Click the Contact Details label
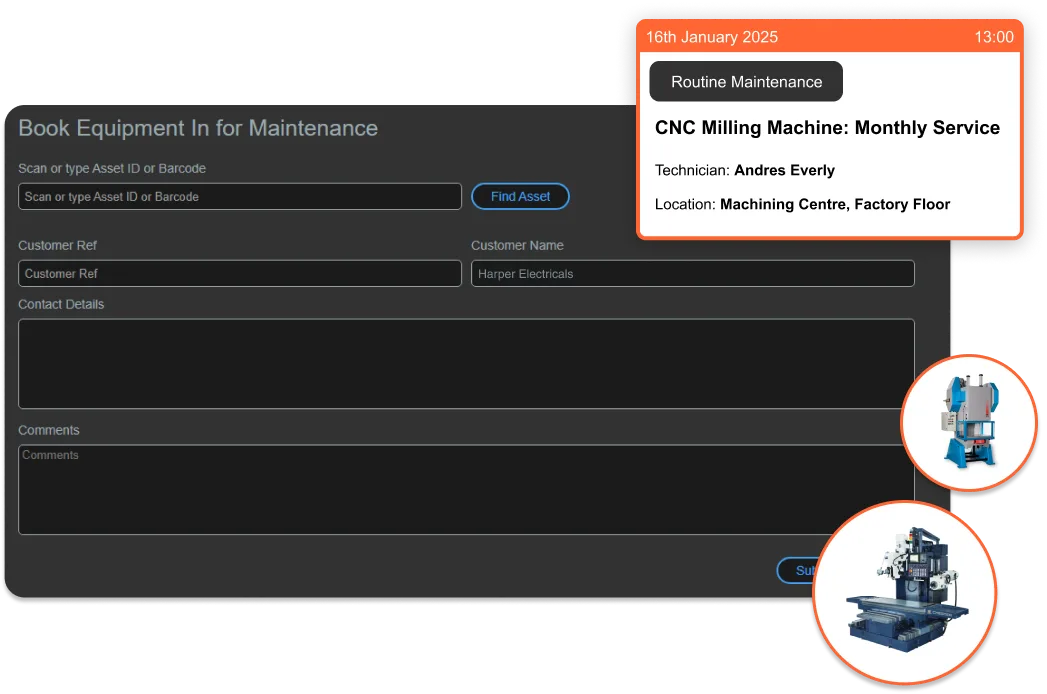The width and height of the screenshot is (1047, 694). point(61,304)
